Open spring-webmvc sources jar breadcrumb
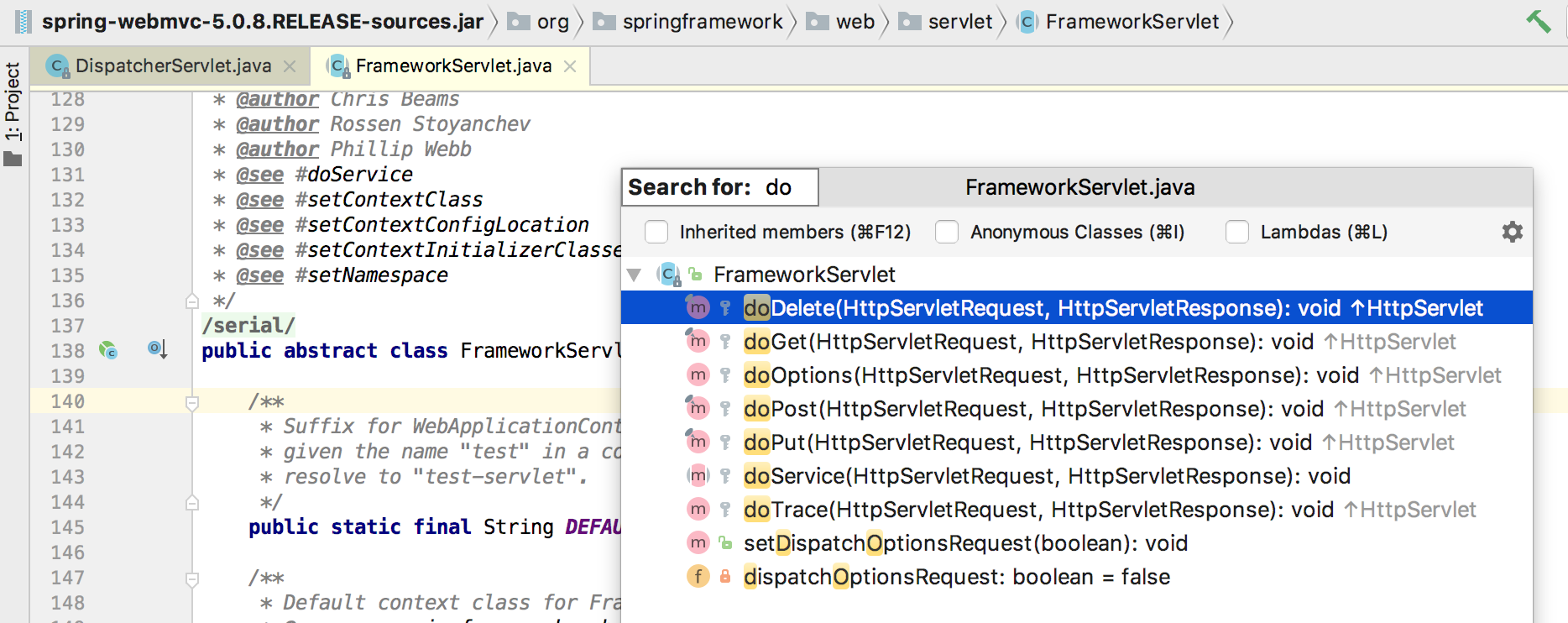The width and height of the screenshot is (1568, 623). 262,21
